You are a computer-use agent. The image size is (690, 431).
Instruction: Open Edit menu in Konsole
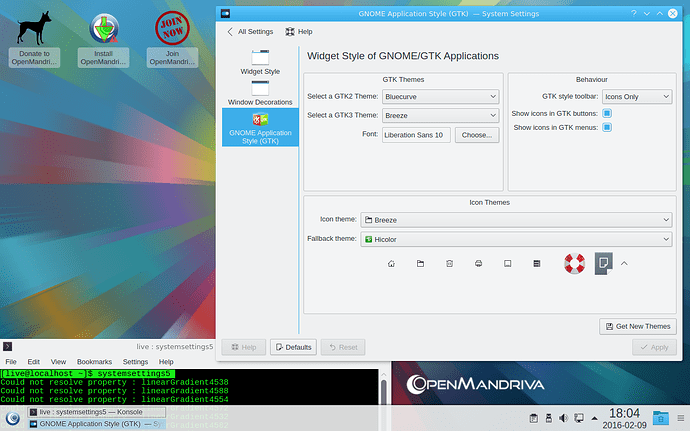point(34,362)
